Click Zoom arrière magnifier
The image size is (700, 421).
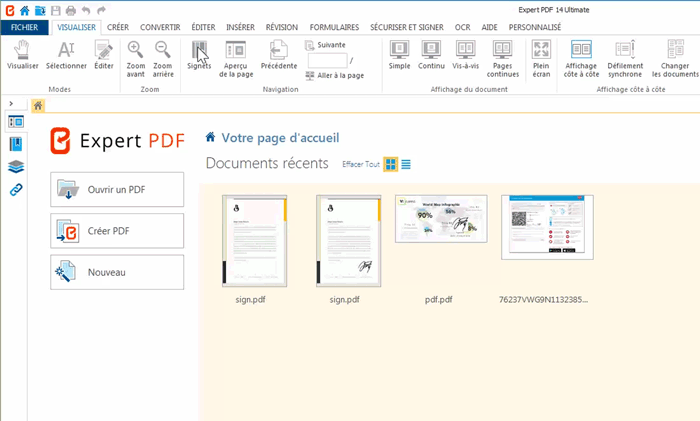[x=163, y=58]
